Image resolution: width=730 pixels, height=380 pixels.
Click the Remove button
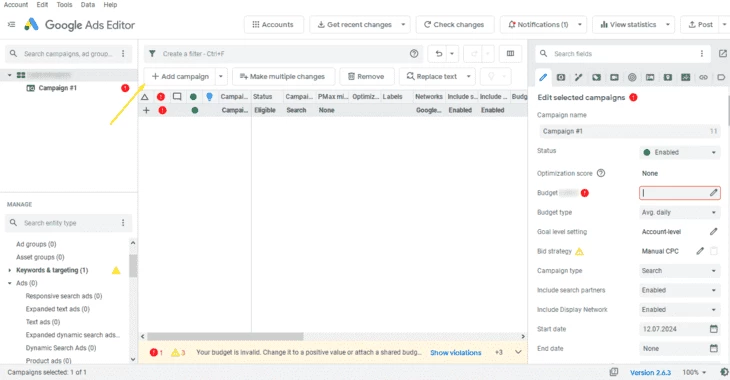366,76
